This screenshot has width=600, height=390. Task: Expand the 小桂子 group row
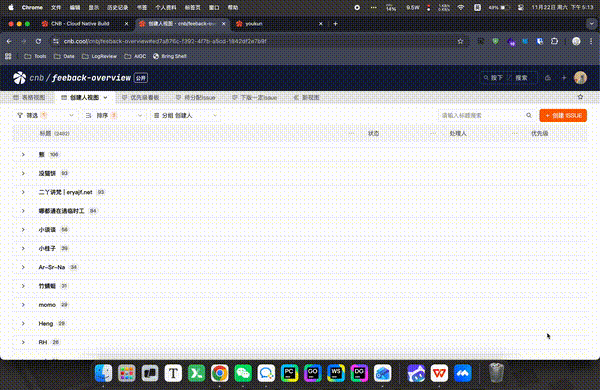tap(23, 248)
